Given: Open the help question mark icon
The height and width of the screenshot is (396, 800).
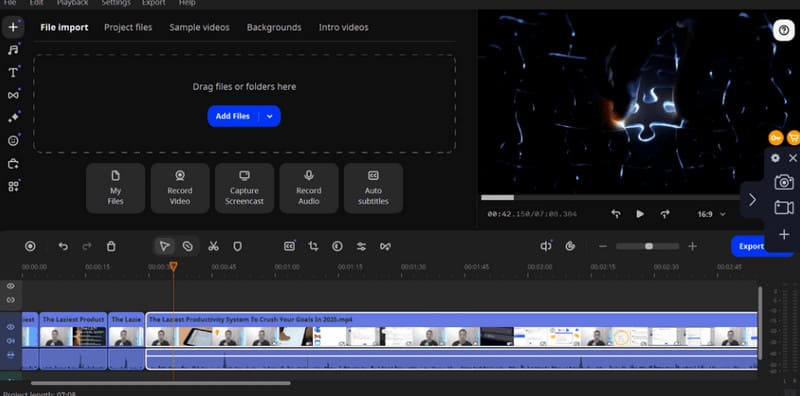Looking at the screenshot, I should [784, 30].
